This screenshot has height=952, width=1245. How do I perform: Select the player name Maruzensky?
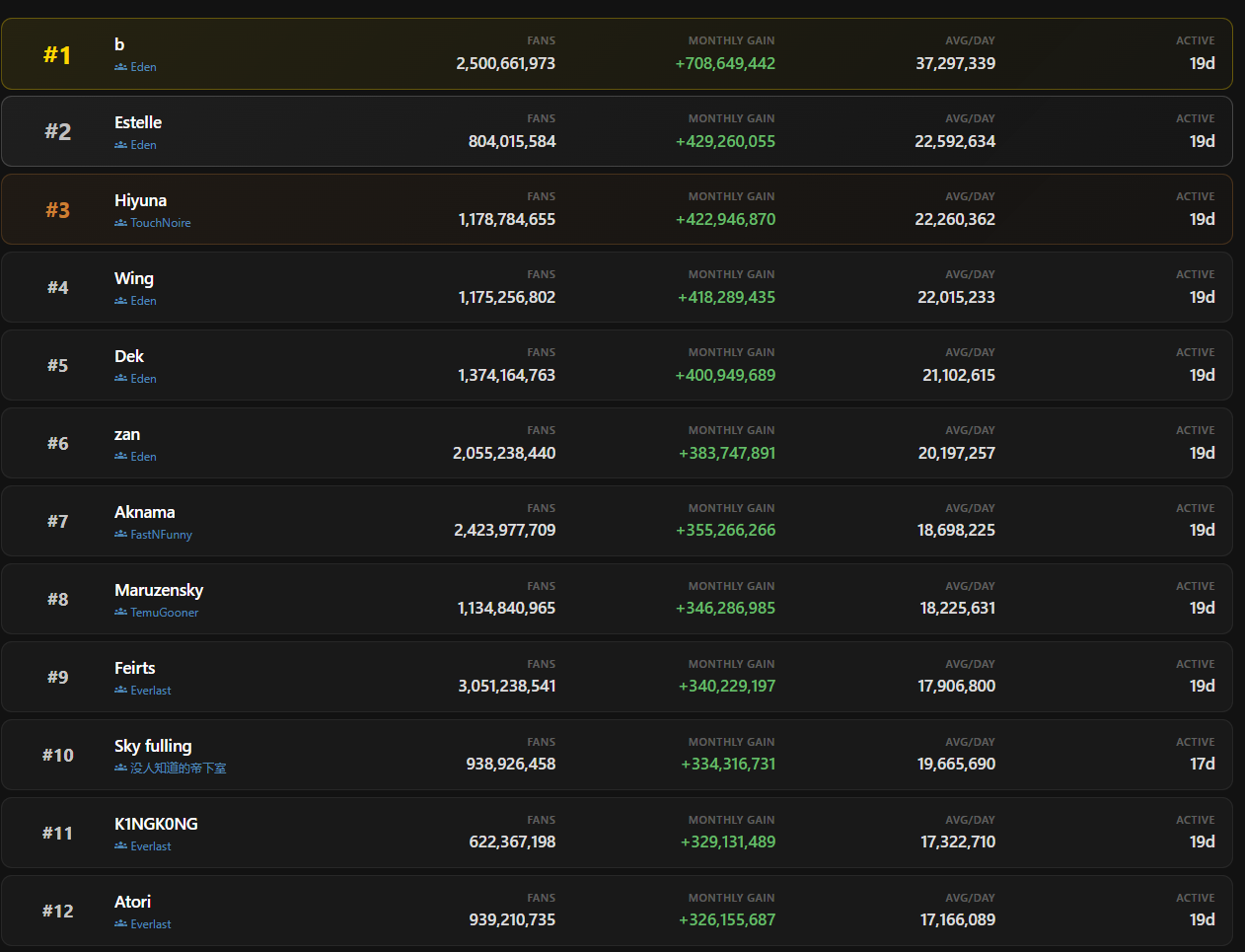[159, 590]
